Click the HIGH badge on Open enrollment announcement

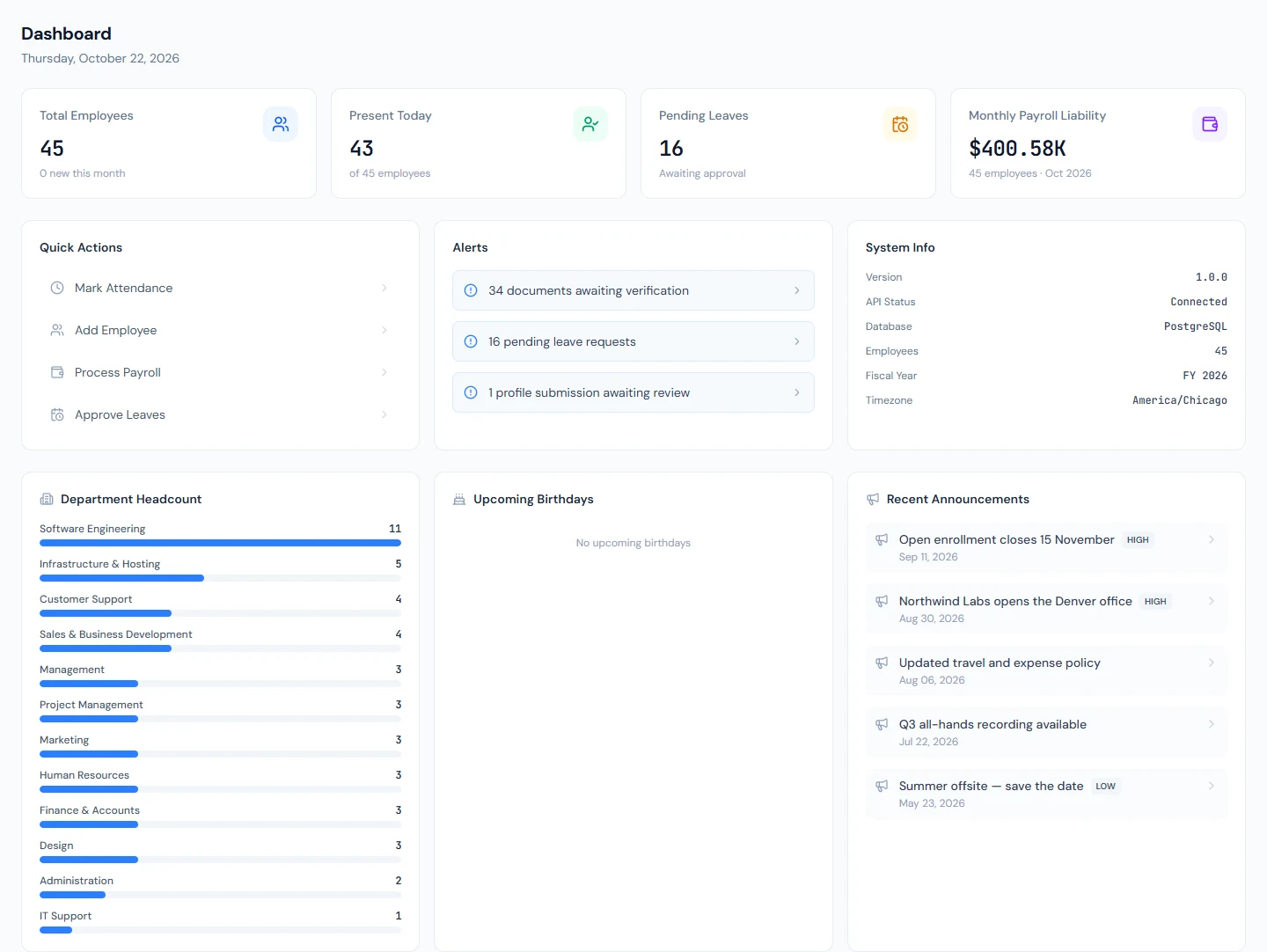point(1138,540)
